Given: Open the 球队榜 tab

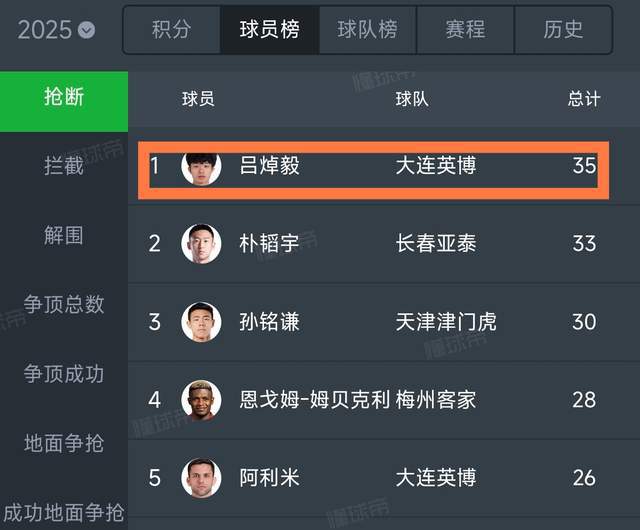Looking at the screenshot, I should pyautogui.click(x=367, y=29).
